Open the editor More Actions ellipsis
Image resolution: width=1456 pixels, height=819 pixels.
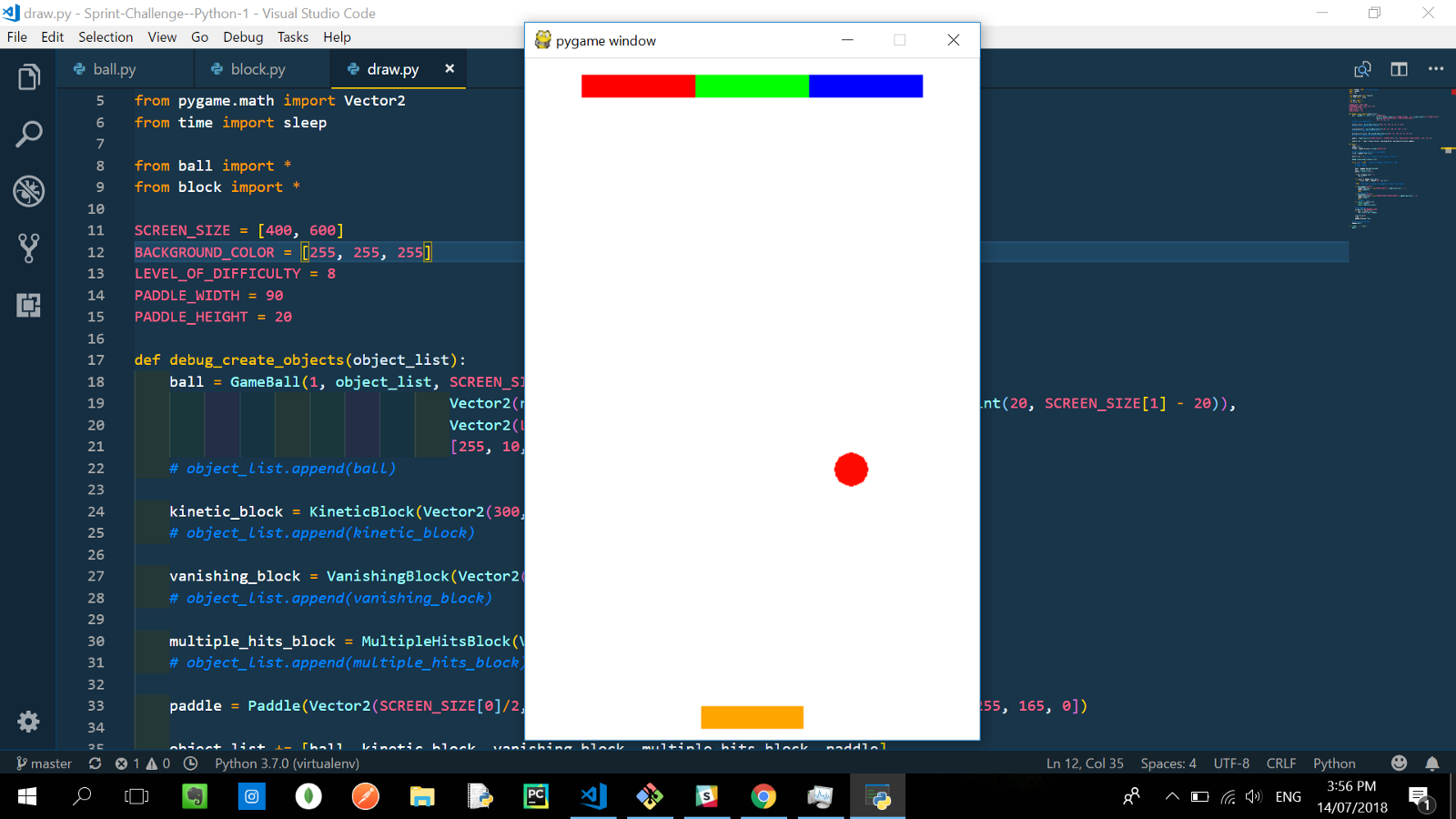1436,69
